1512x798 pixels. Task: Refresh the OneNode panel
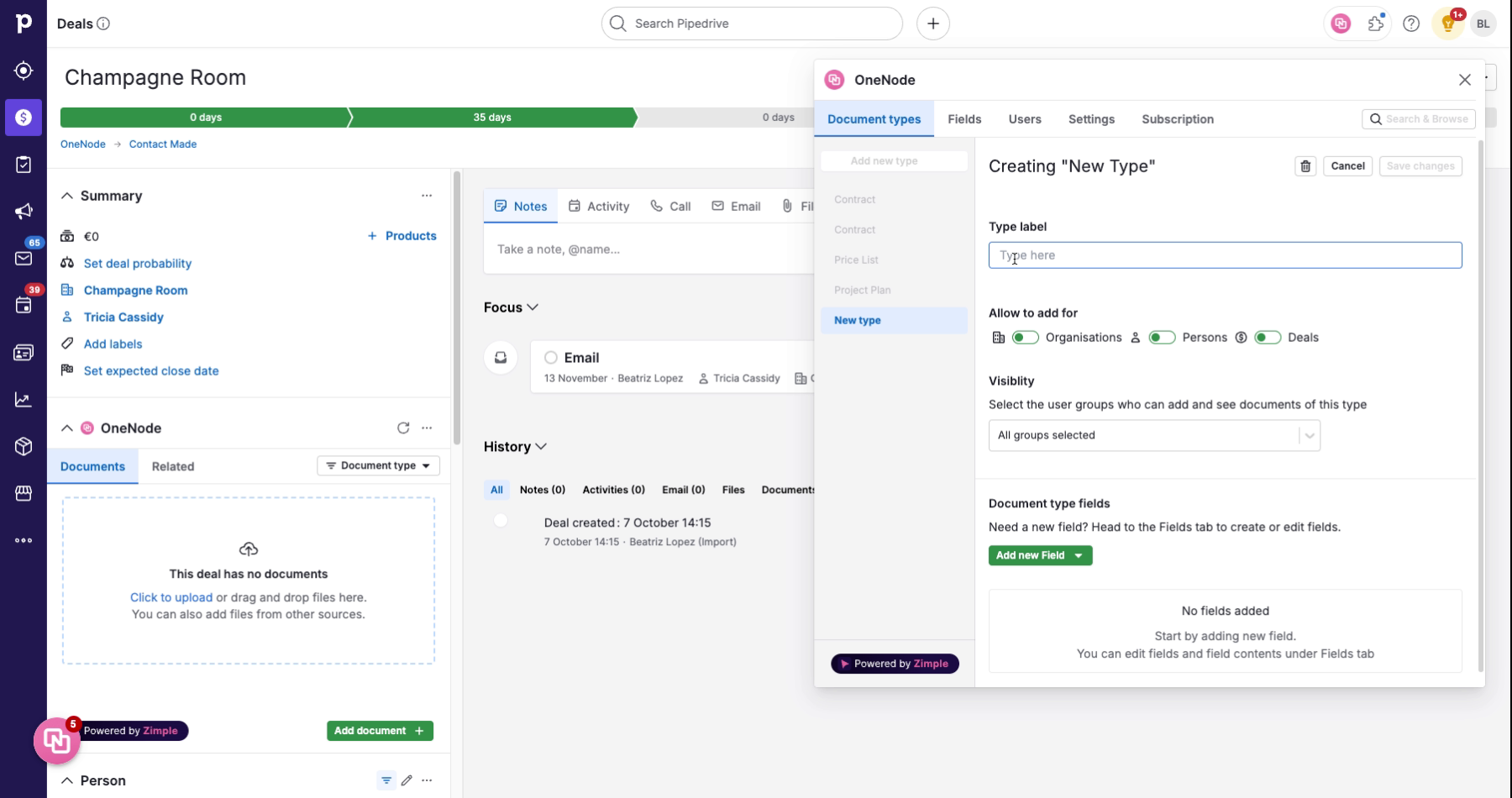coord(403,428)
